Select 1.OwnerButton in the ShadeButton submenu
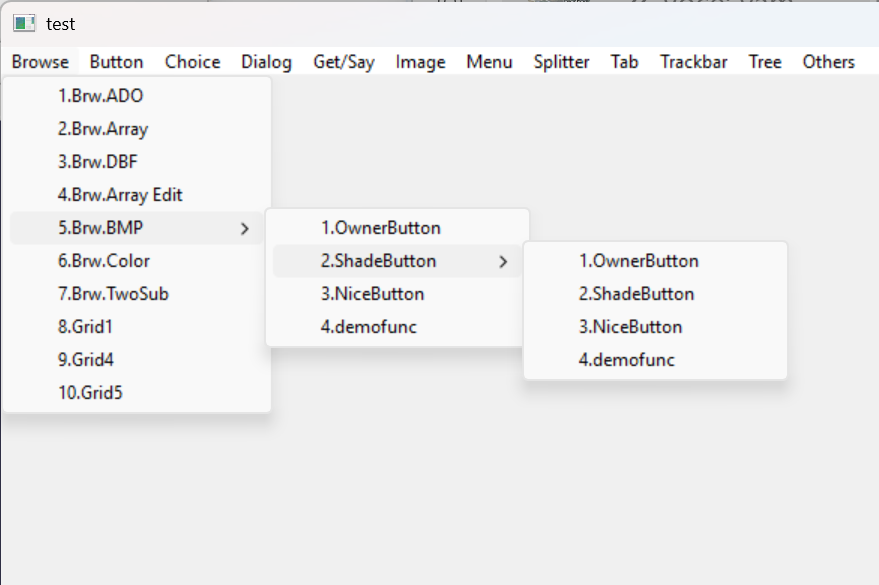 tap(655, 261)
